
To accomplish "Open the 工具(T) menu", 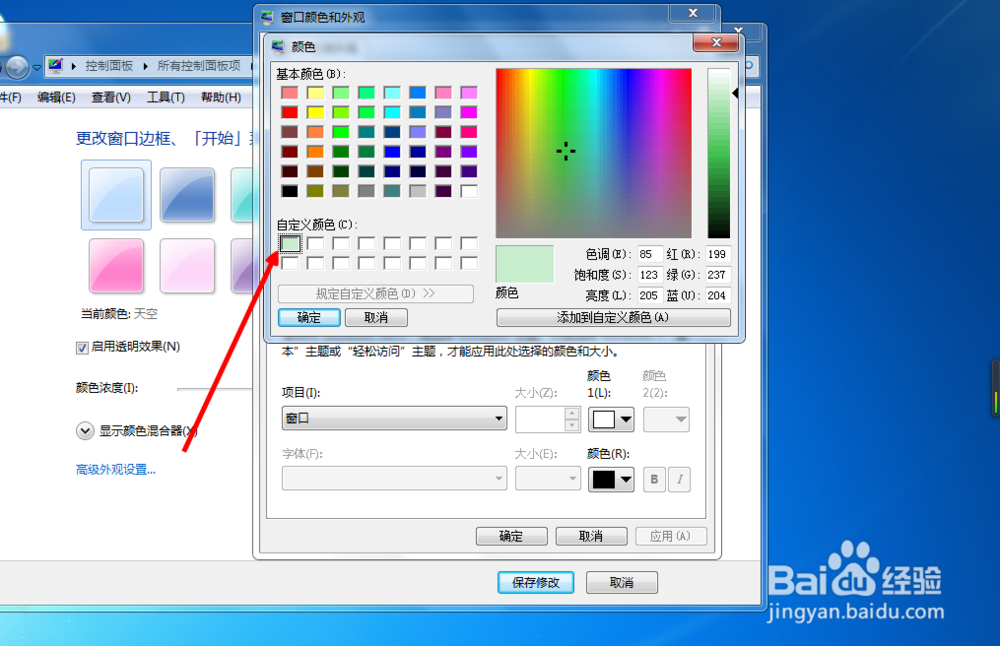I will click(x=166, y=98).
